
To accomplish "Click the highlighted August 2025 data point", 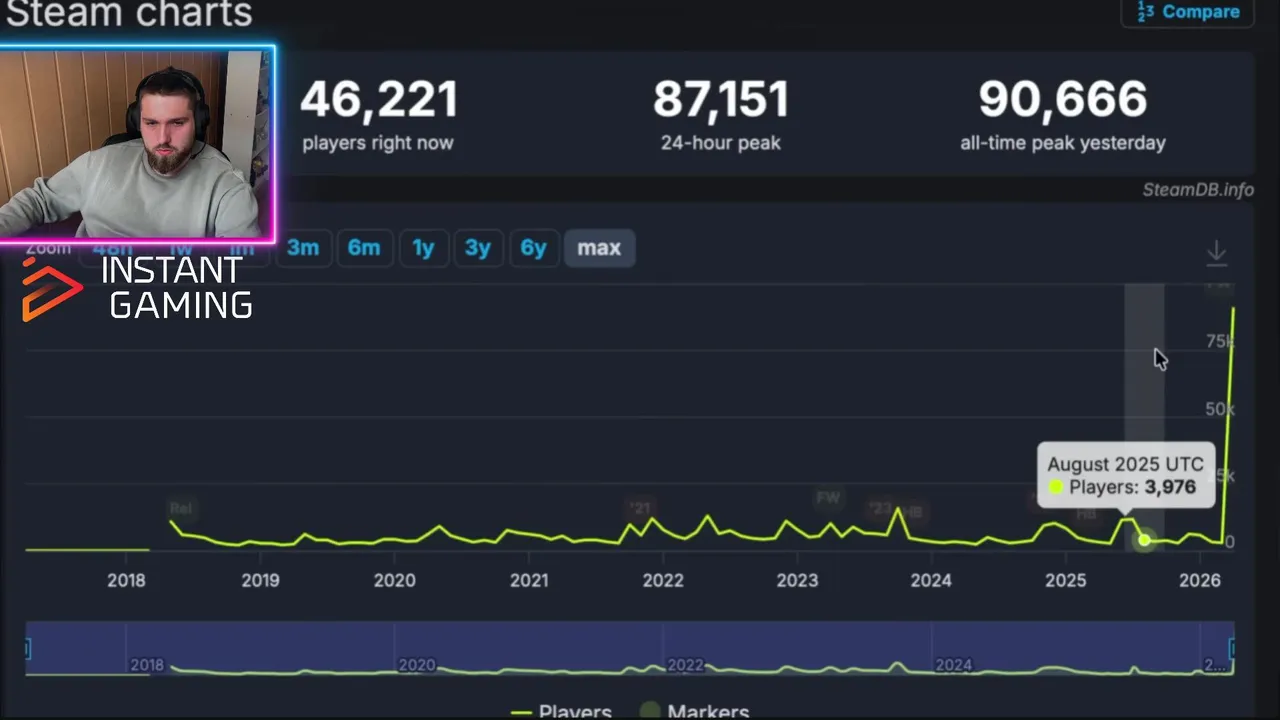I will coord(1144,540).
